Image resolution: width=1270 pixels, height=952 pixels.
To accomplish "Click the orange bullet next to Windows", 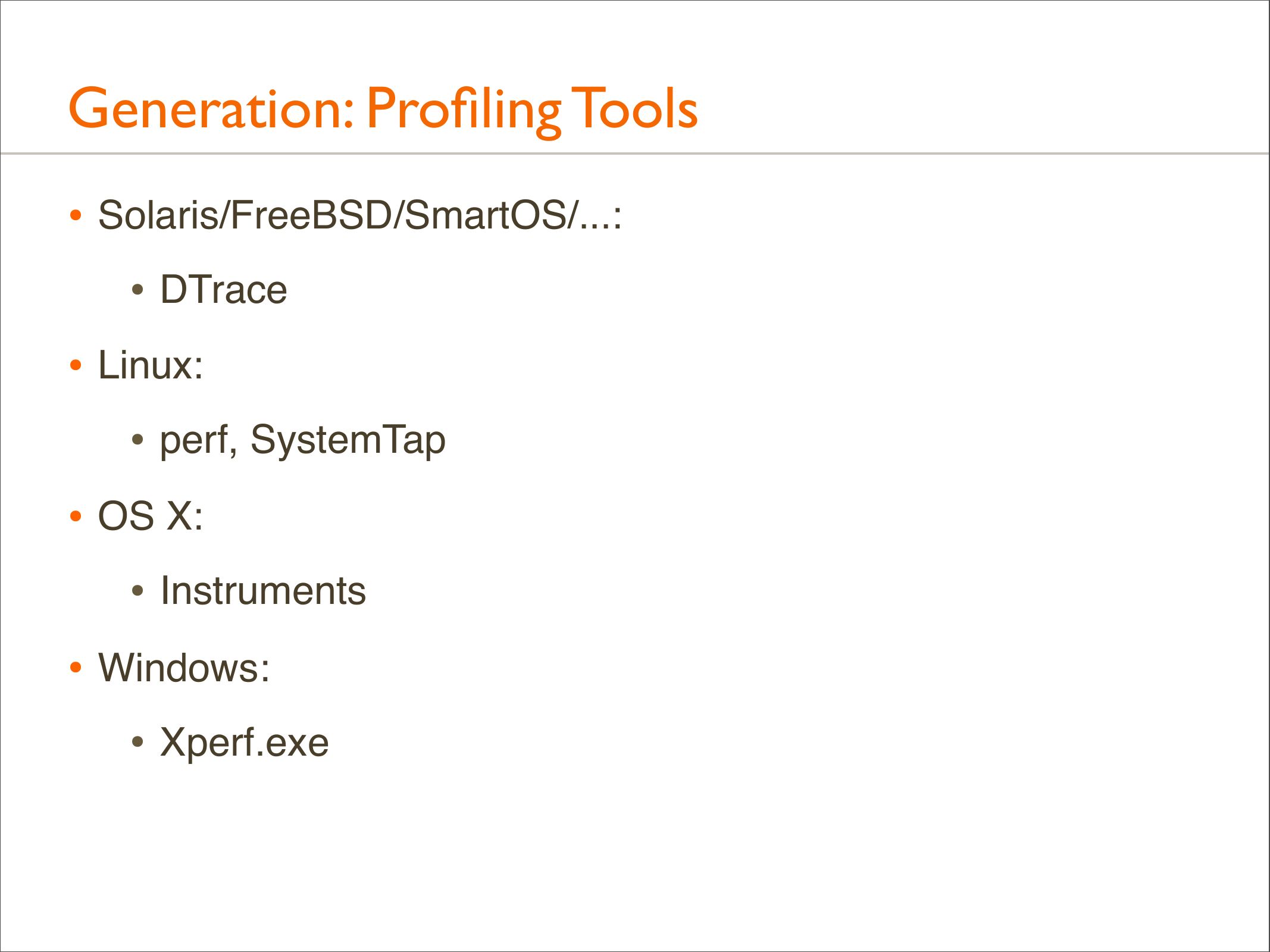I will [x=76, y=667].
